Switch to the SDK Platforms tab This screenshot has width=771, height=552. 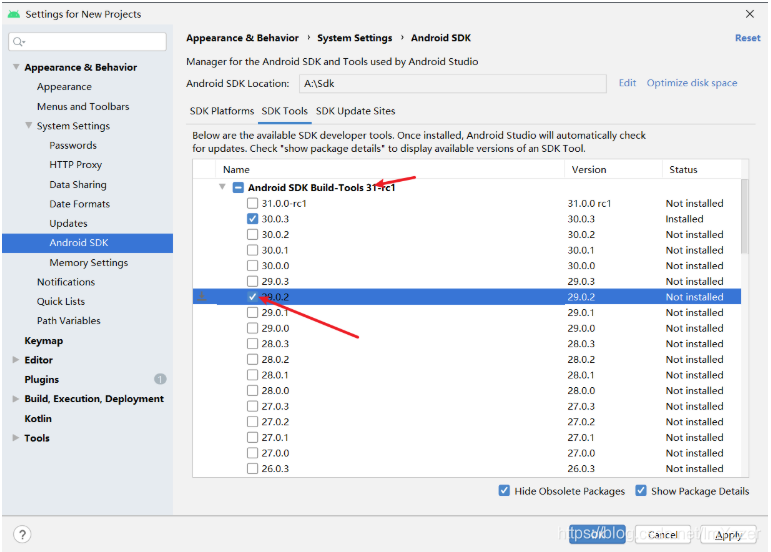coord(222,111)
